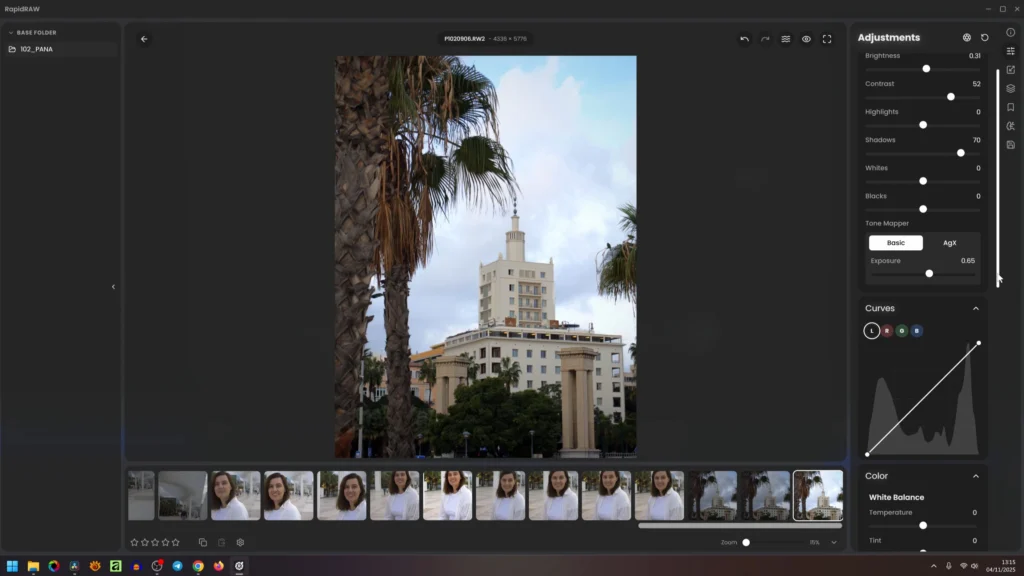
Task: Open the layers/masks panel icon
Action: pyautogui.click(x=1010, y=88)
